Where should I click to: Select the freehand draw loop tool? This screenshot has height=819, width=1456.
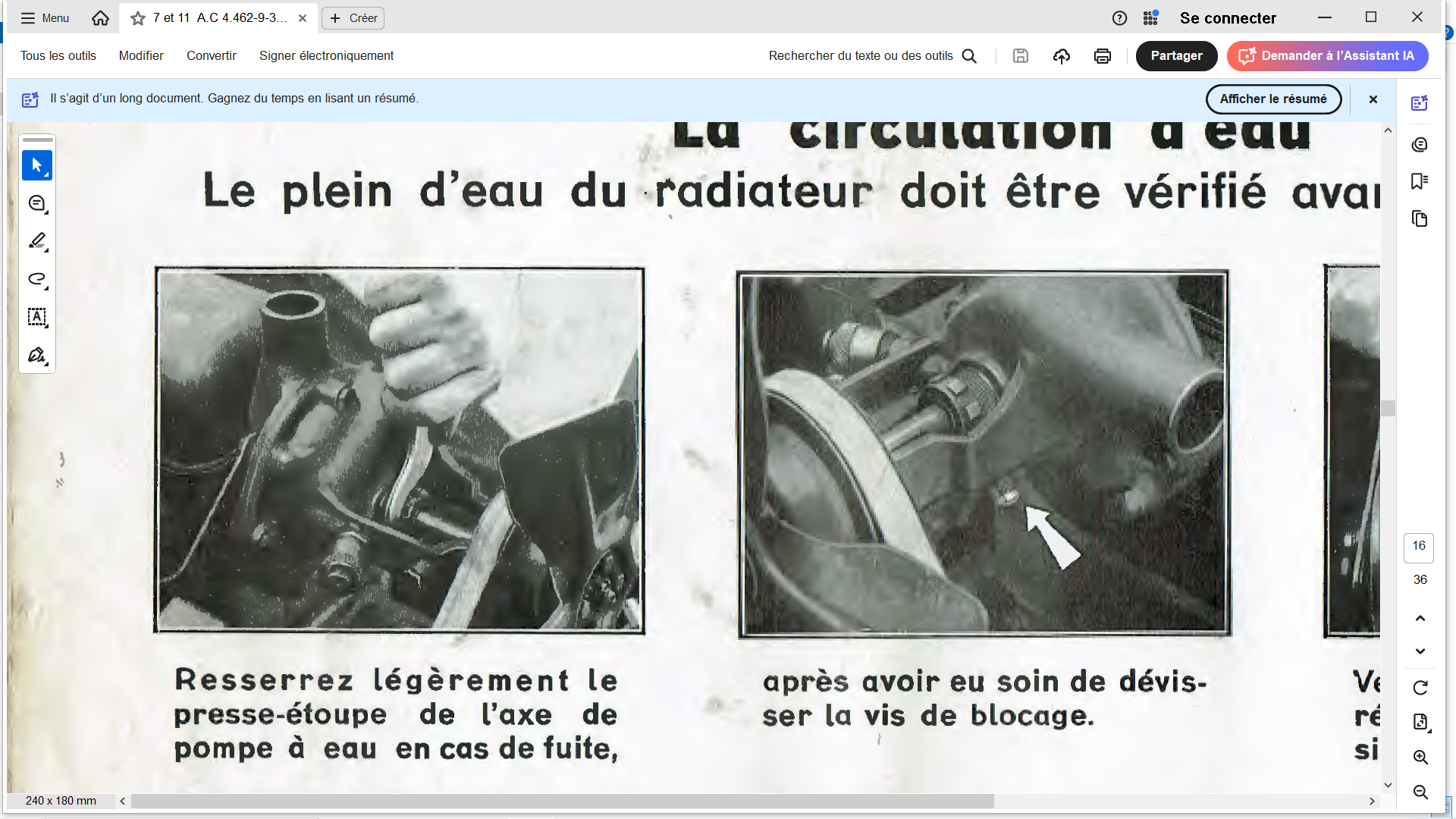click(x=36, y=279)
